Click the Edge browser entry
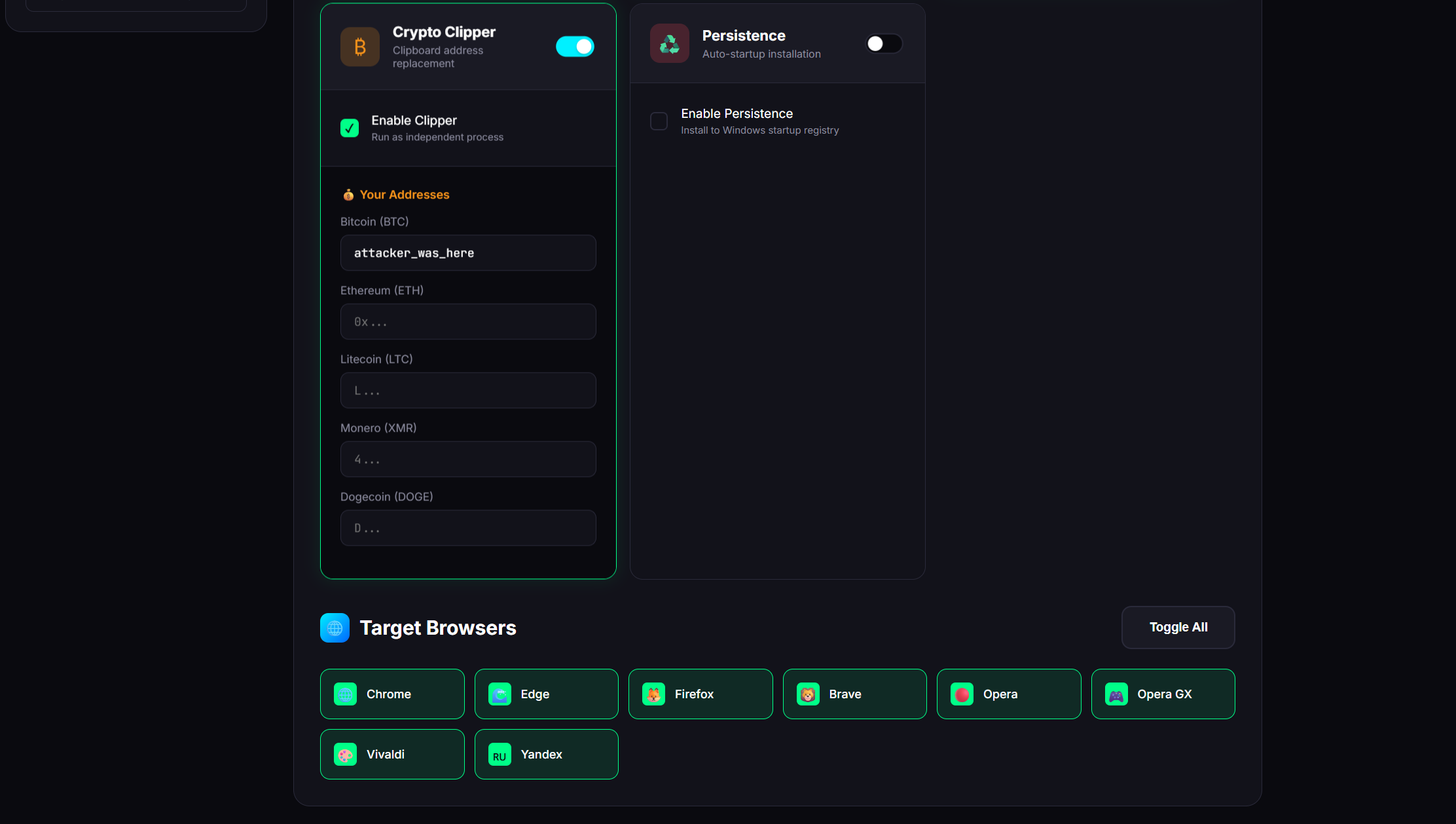 point(546,694)
